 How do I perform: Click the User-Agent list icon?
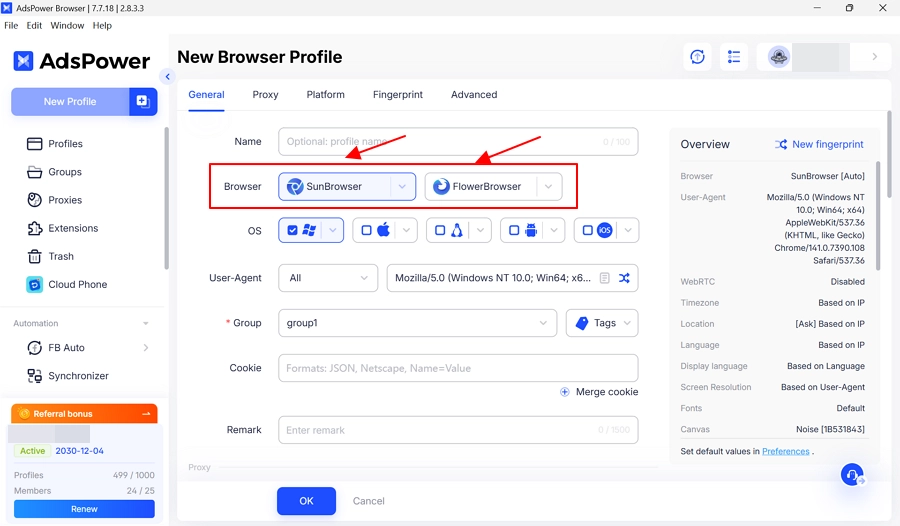click(x=604, y=278)
